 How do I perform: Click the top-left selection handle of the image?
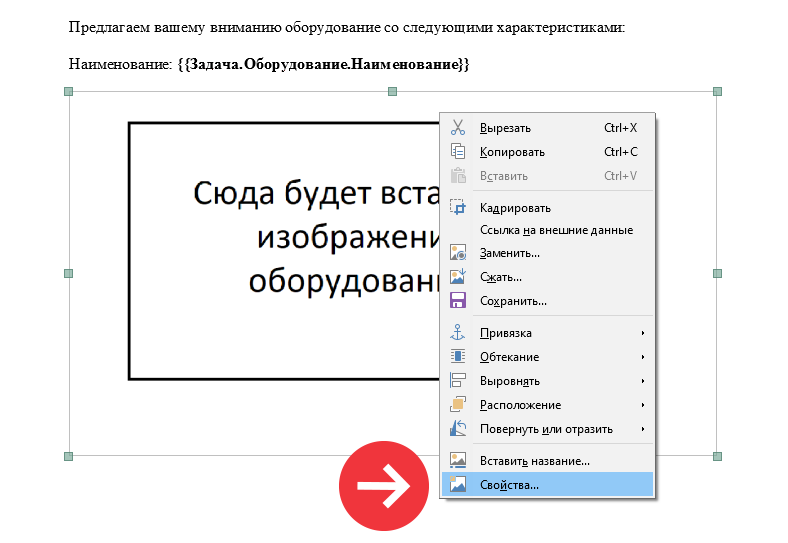coord(69,92)
